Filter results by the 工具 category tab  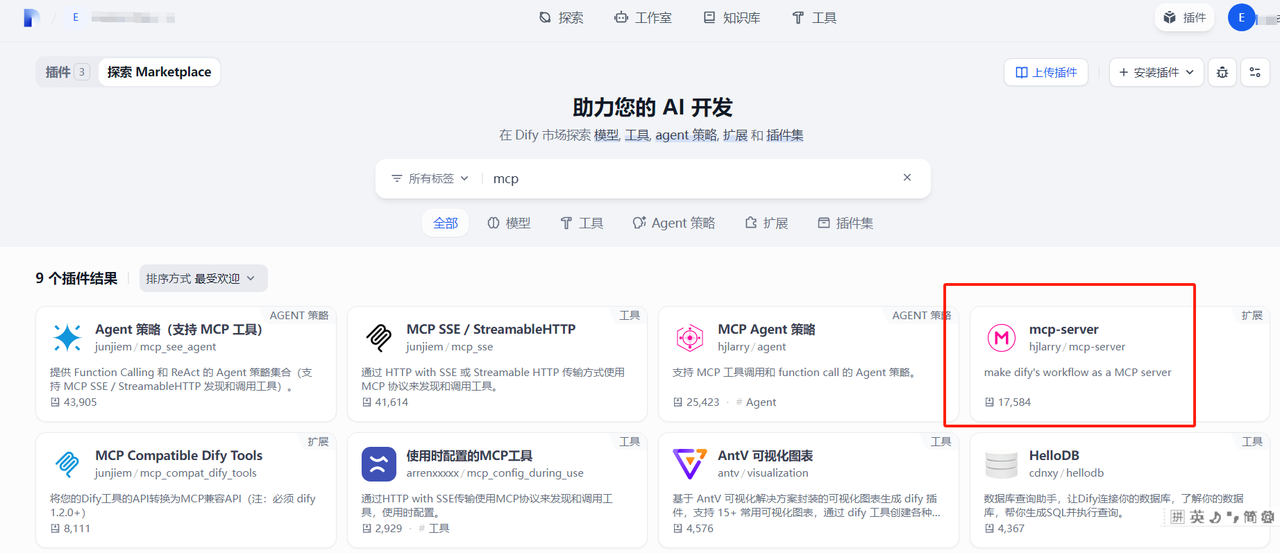[x=582, y=223]
